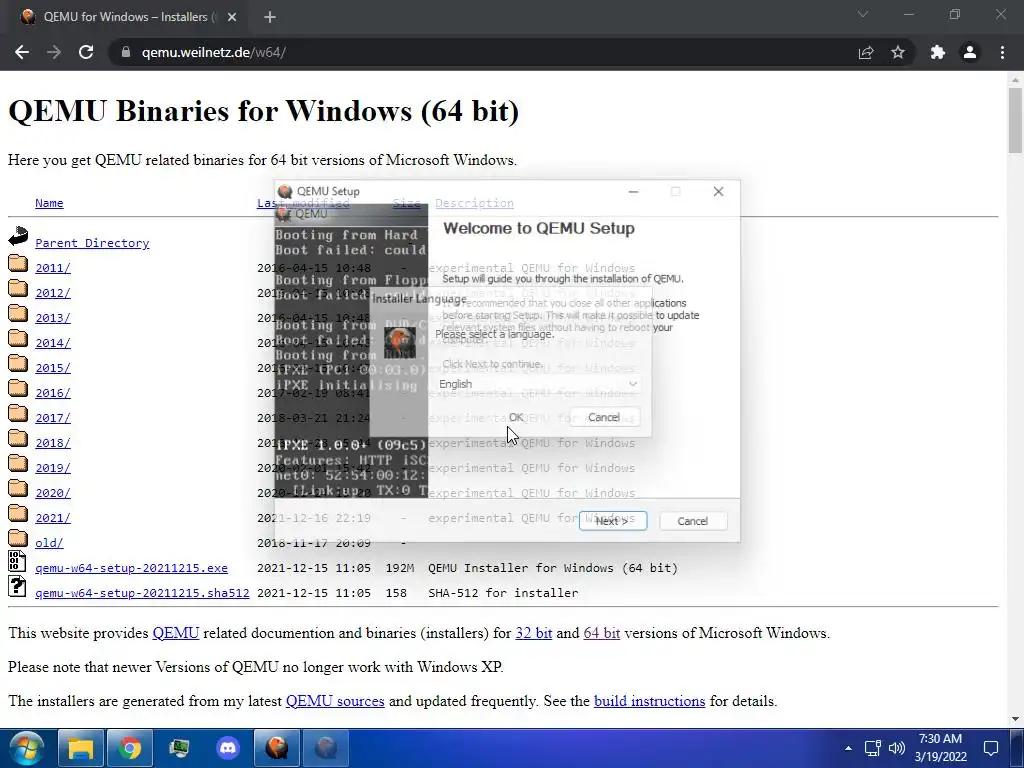Click the page's vertical scrollbar thumb
The width and height of the screenshot is (1024, 768).
coord(1015,120)
